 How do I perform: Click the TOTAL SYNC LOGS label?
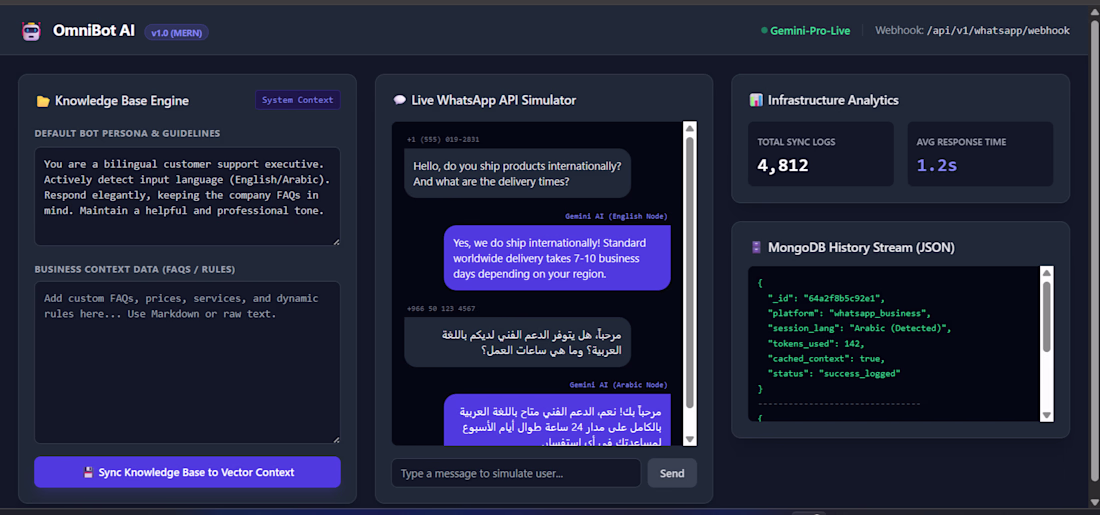tap(796, 142)
